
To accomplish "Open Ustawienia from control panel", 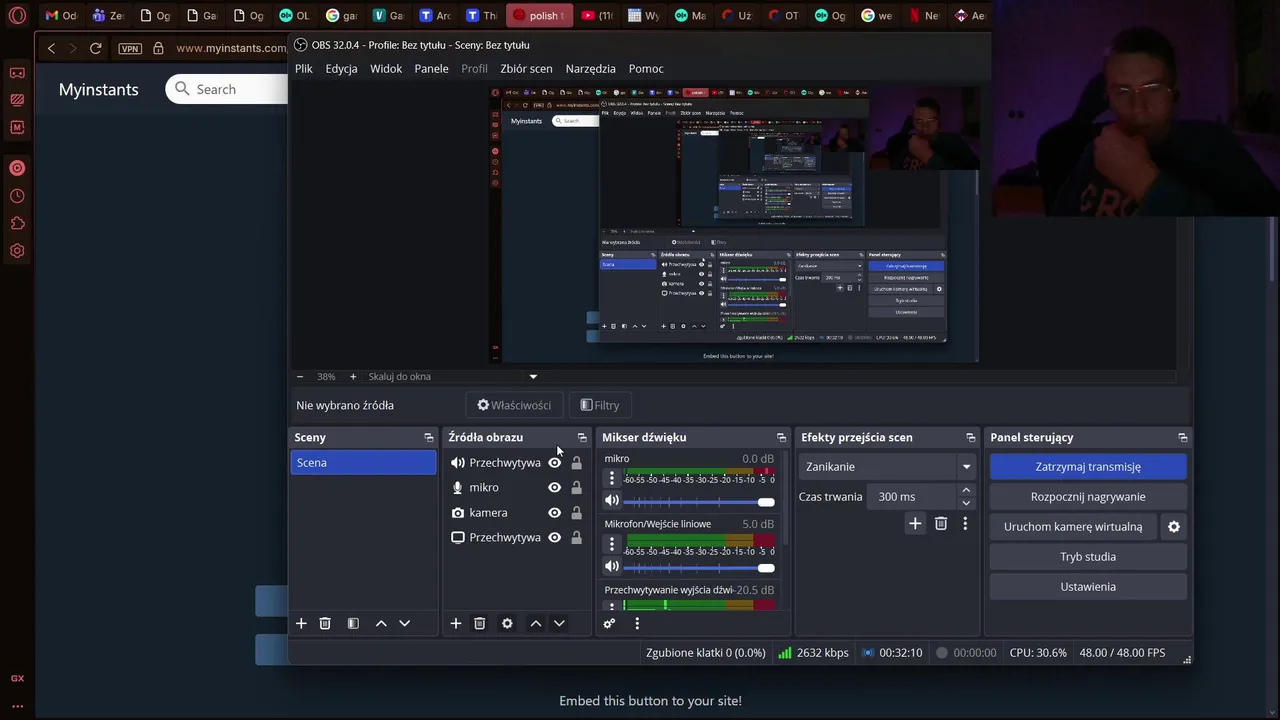I will pyautogui.click(x=1088, y=587).
